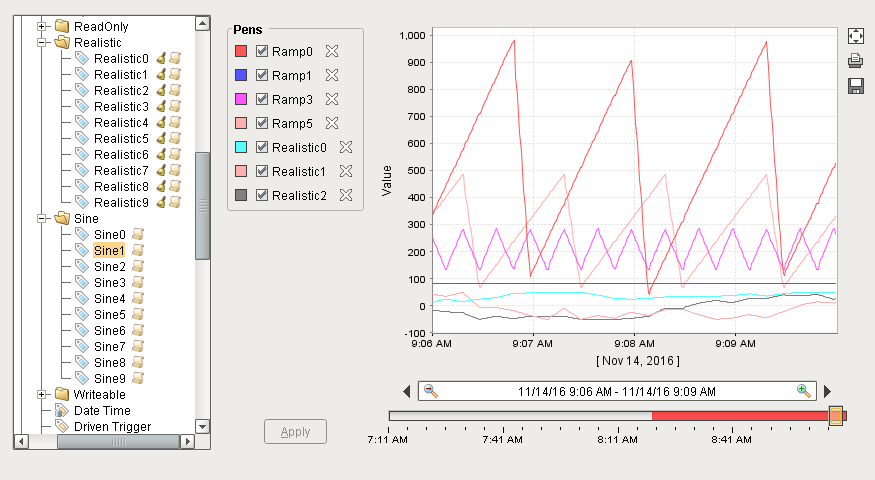The height and width of the screenshot is (480, 875).
Task: Select the Date Time tree item
Action: click(102, 410)
